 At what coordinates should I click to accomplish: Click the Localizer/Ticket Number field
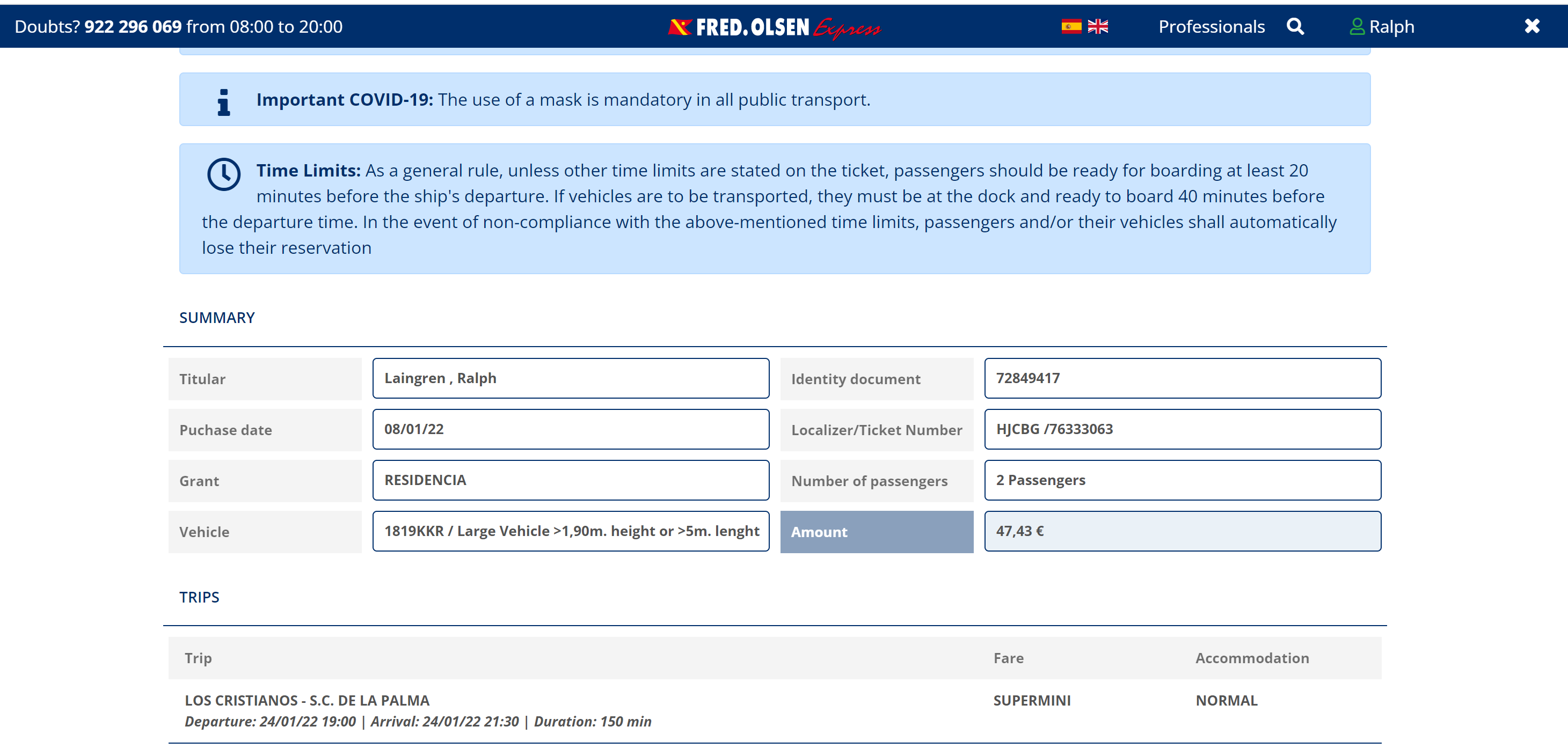click(1182, 429)
